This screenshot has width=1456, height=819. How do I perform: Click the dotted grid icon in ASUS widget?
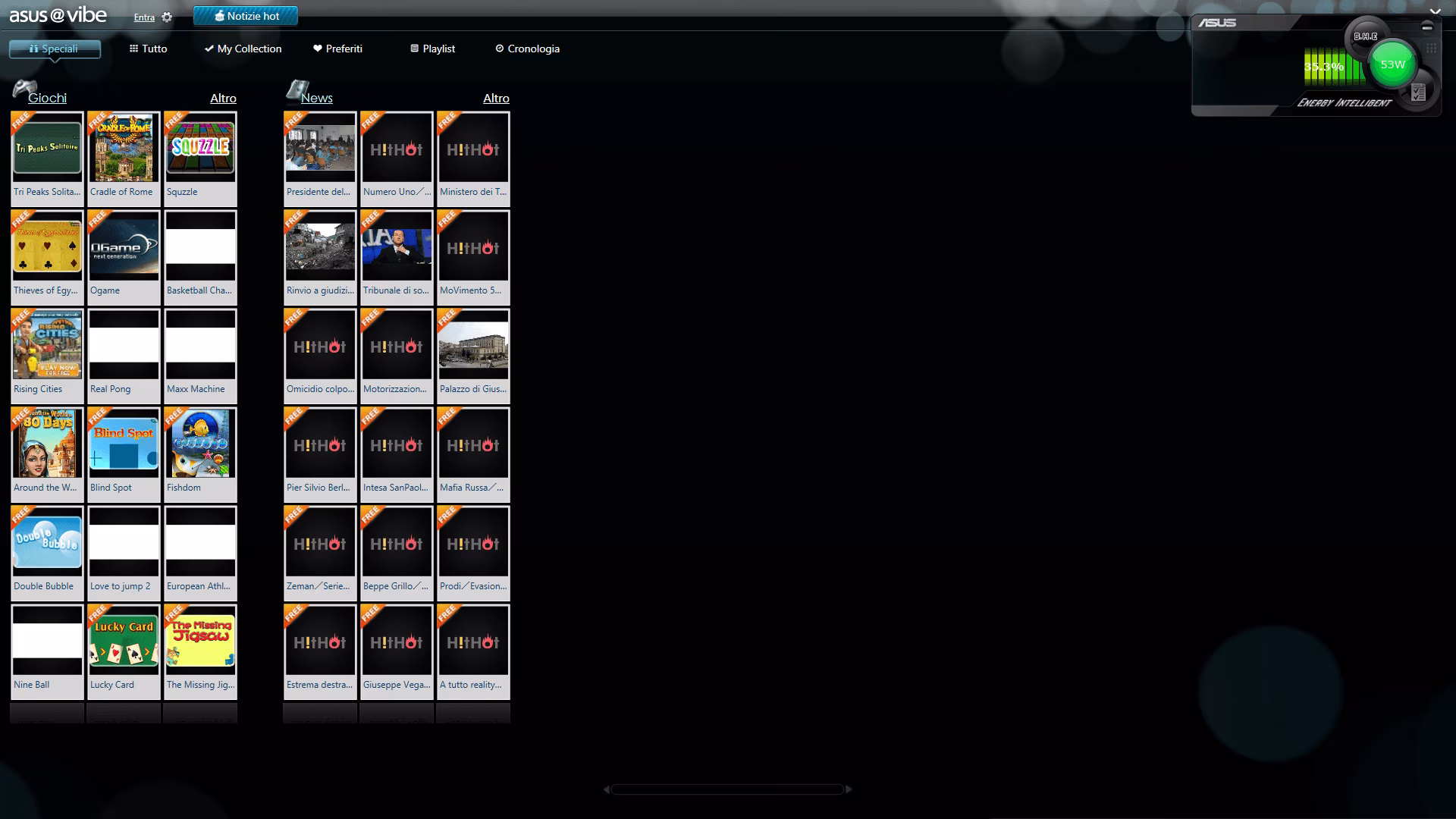(1432, 48)
